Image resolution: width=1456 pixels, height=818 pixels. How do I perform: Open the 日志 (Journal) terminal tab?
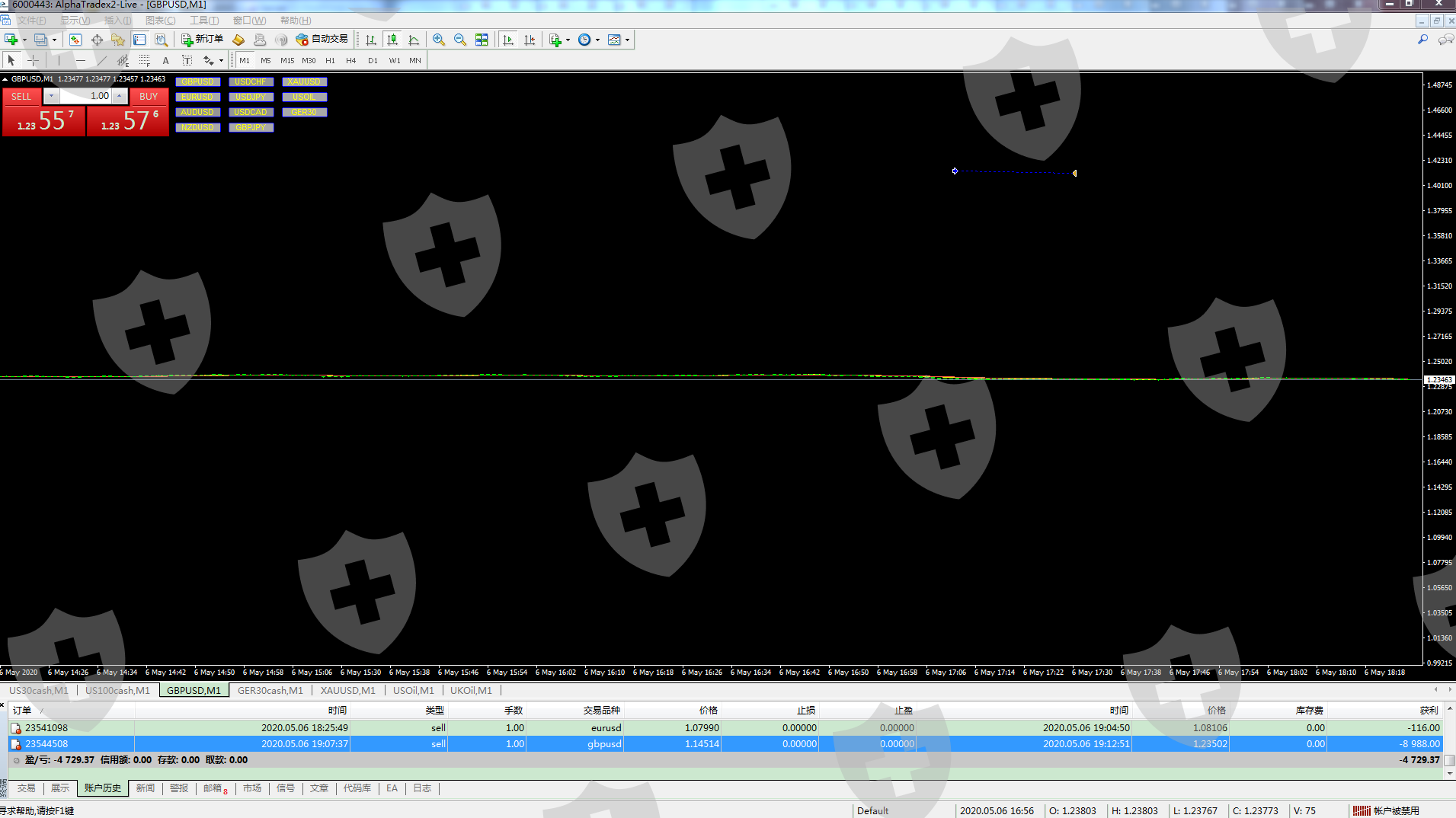422,788
